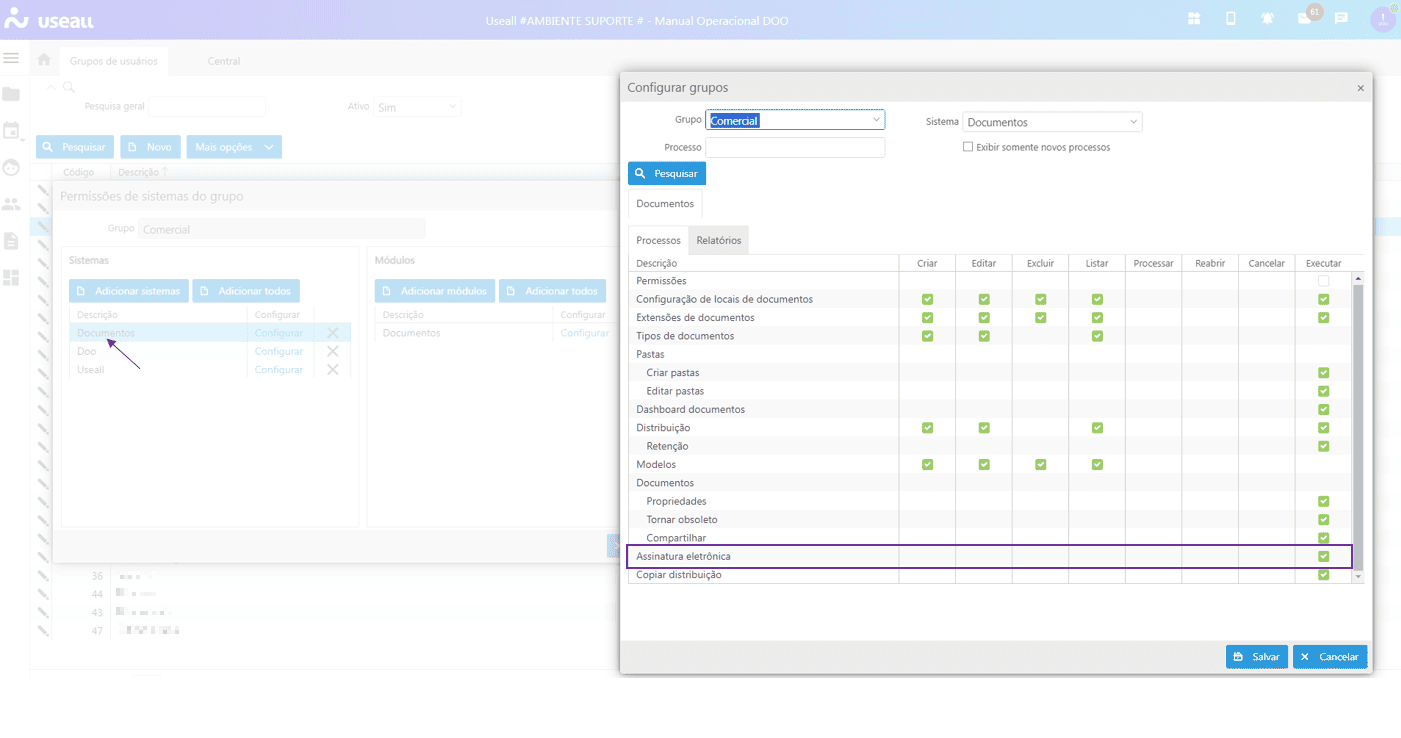Click the edit pencil on row 43
This screenshot has width=1401, height=738.
(43, 612)
